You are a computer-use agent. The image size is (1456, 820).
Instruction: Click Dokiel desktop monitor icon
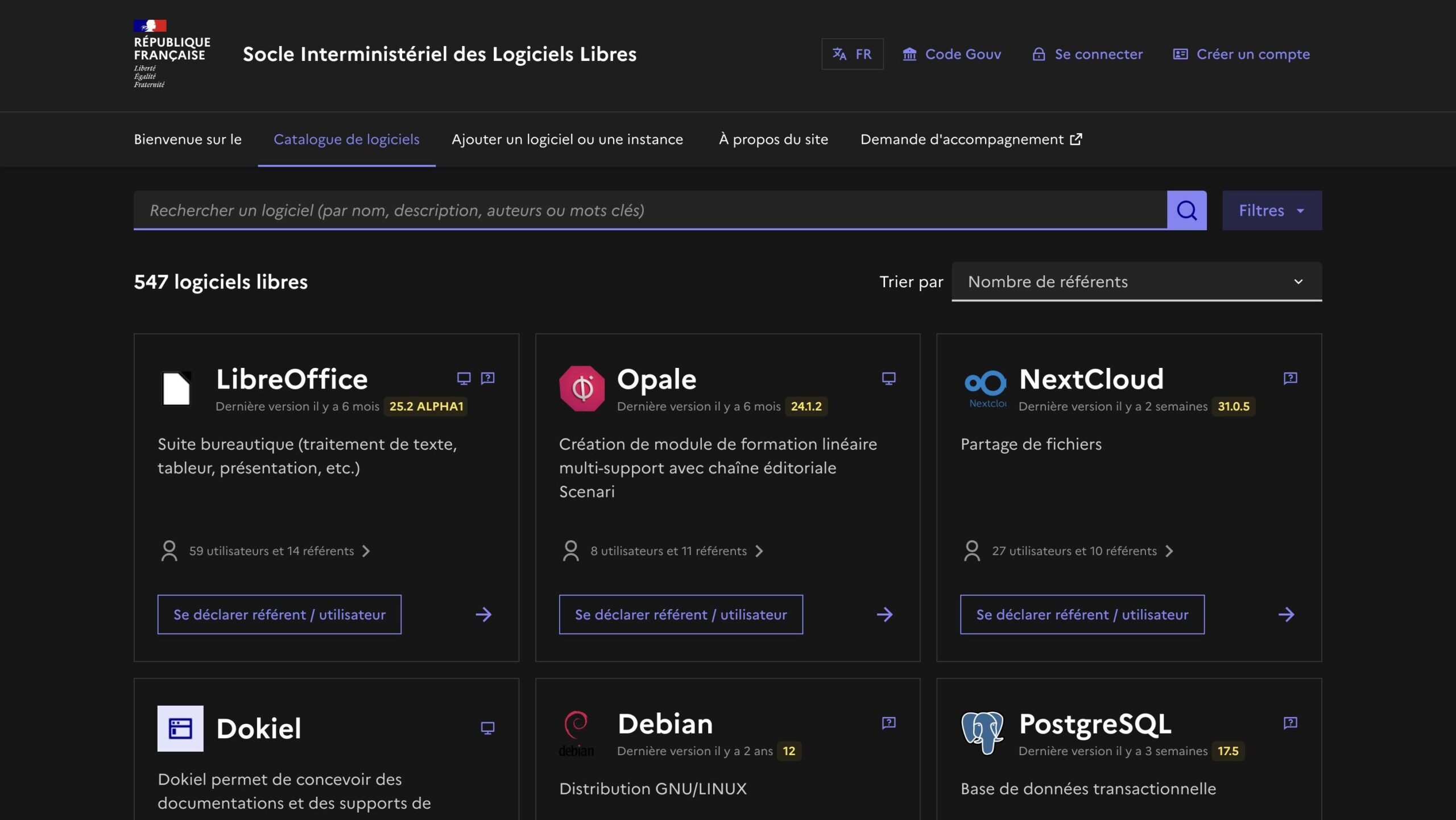click(x=487, y=728)
